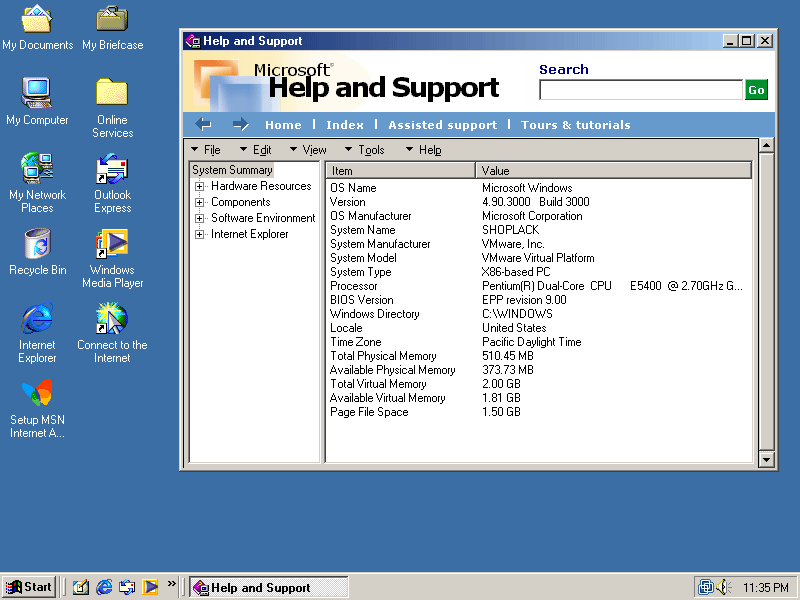This screenshot has width=800, height=600.
Task: Click Show Desktop quick launch icon
Action: point(81,587)
